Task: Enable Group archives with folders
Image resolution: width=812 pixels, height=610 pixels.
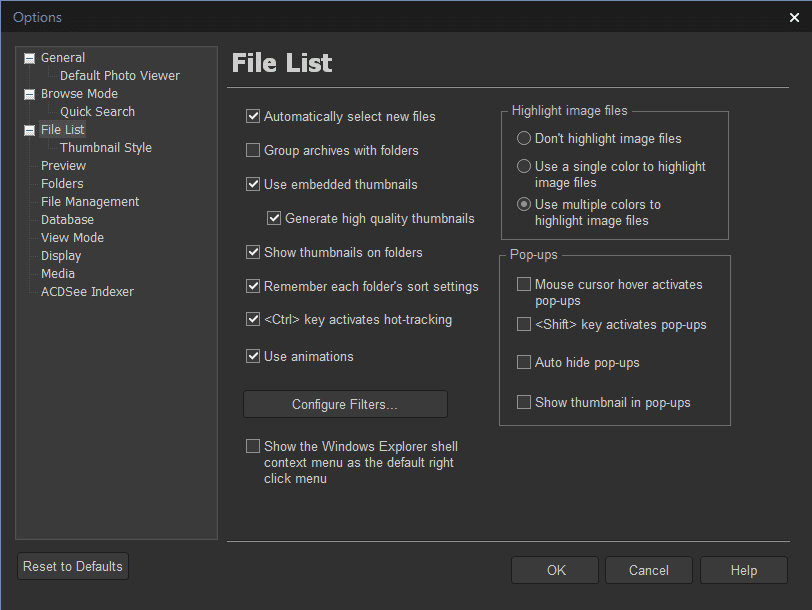Action: click(x=253, y=151)
